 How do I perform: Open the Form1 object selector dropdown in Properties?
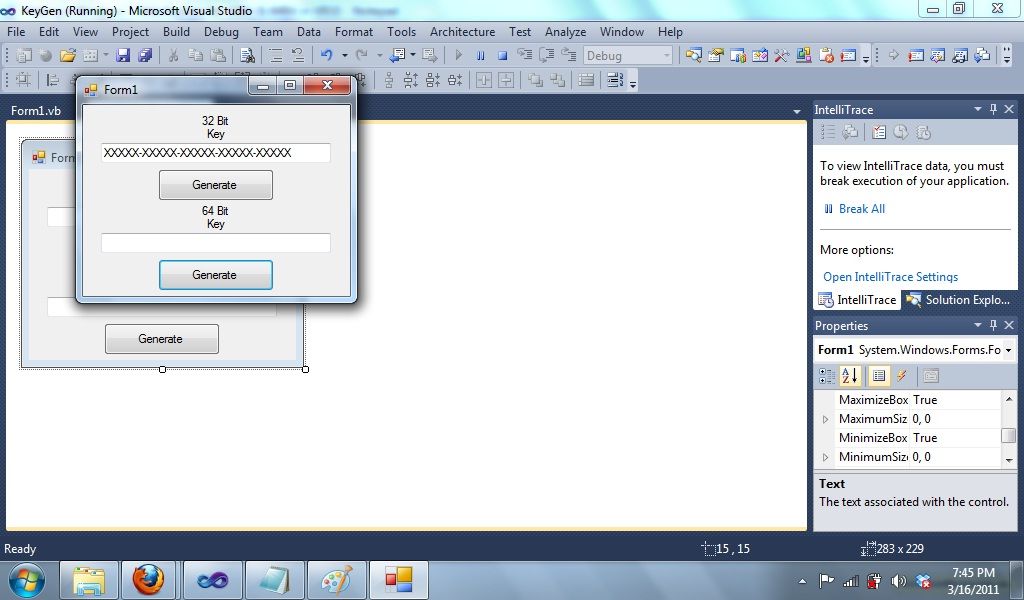[x=1008, y=351]
